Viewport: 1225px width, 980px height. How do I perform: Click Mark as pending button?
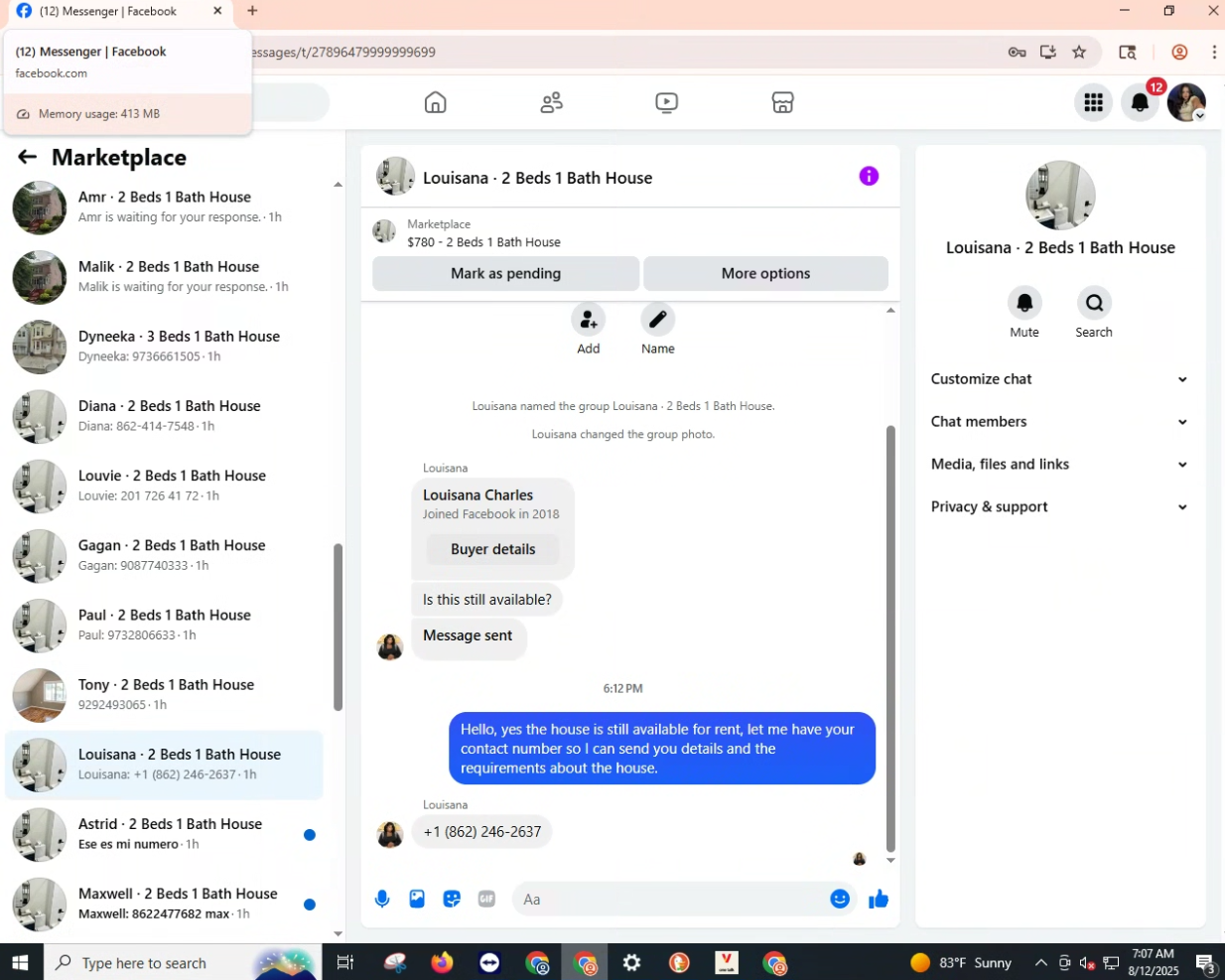(x=505, y=273)
